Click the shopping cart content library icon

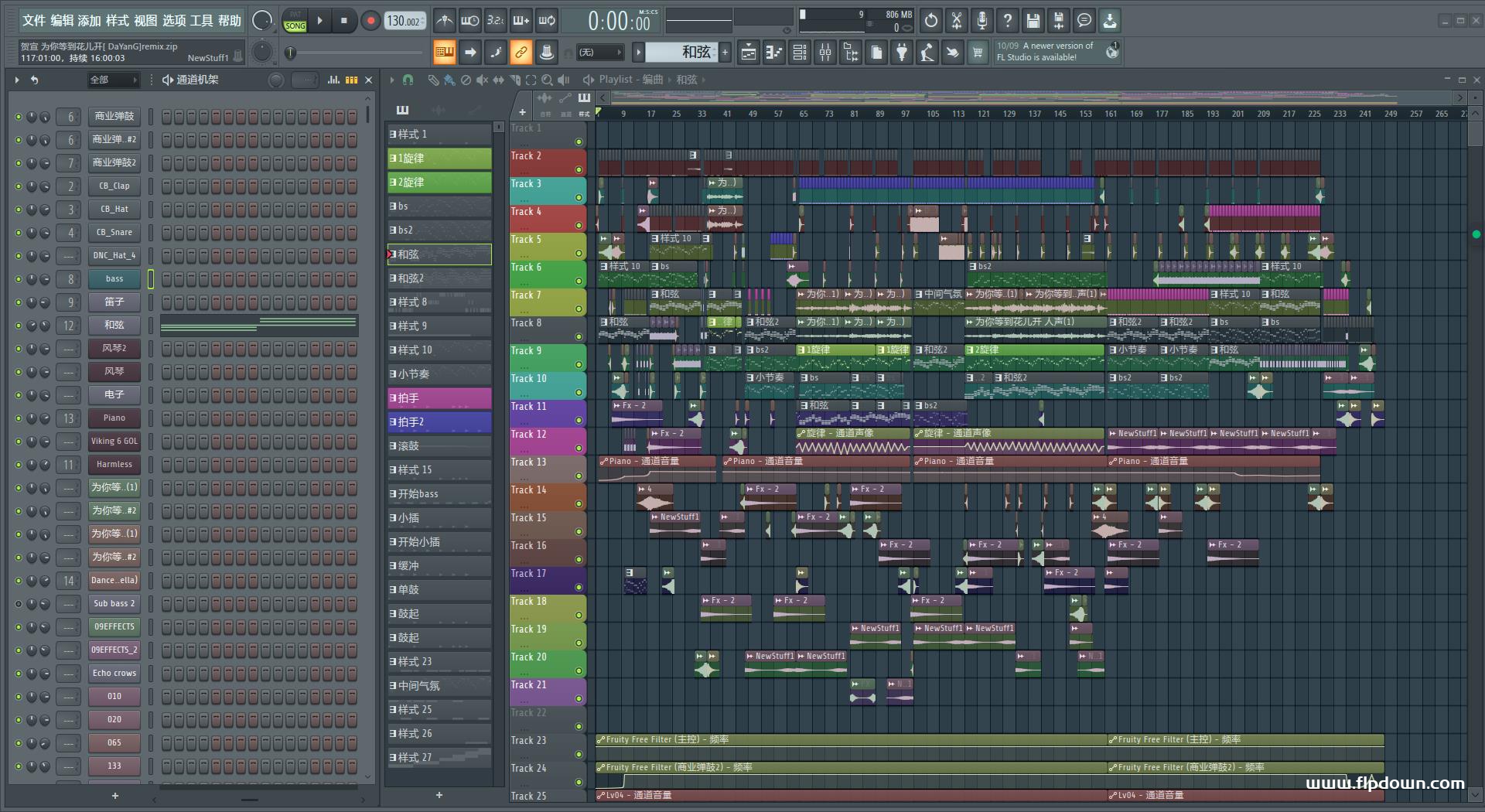(978, 53)
